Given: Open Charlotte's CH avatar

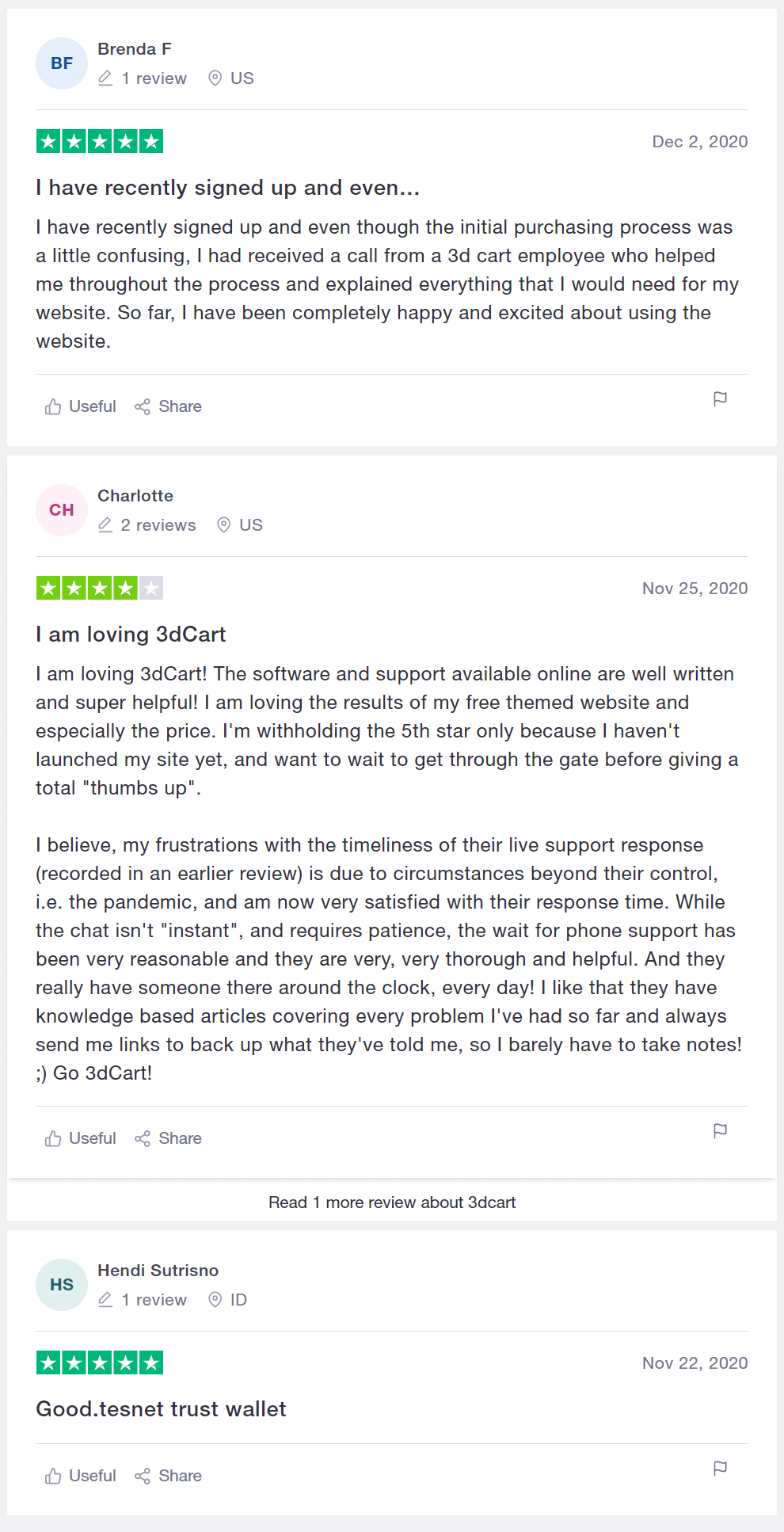Looking at the screenshot, I should click(x=62, y=510).
